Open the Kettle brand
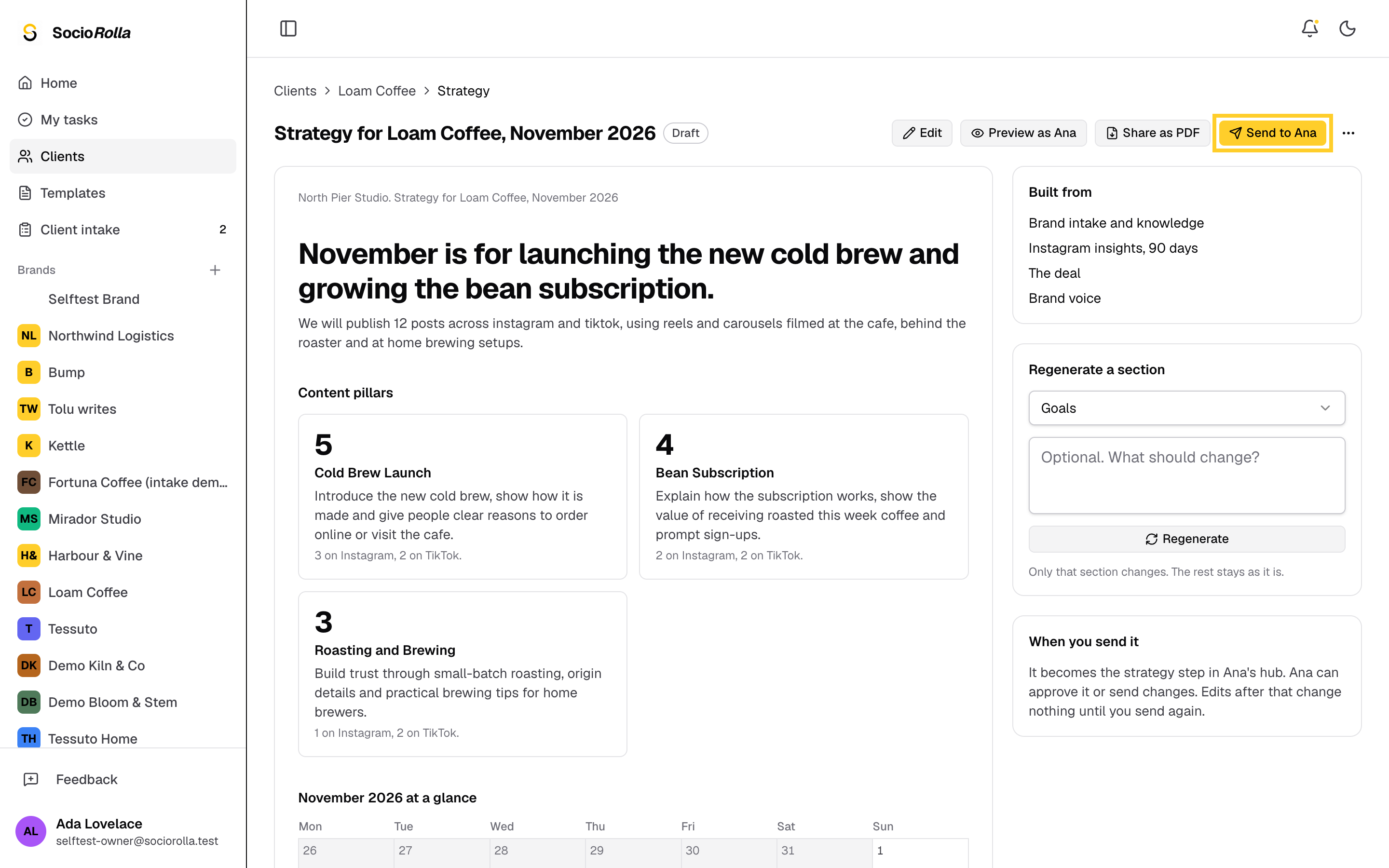 coord(123,446)
